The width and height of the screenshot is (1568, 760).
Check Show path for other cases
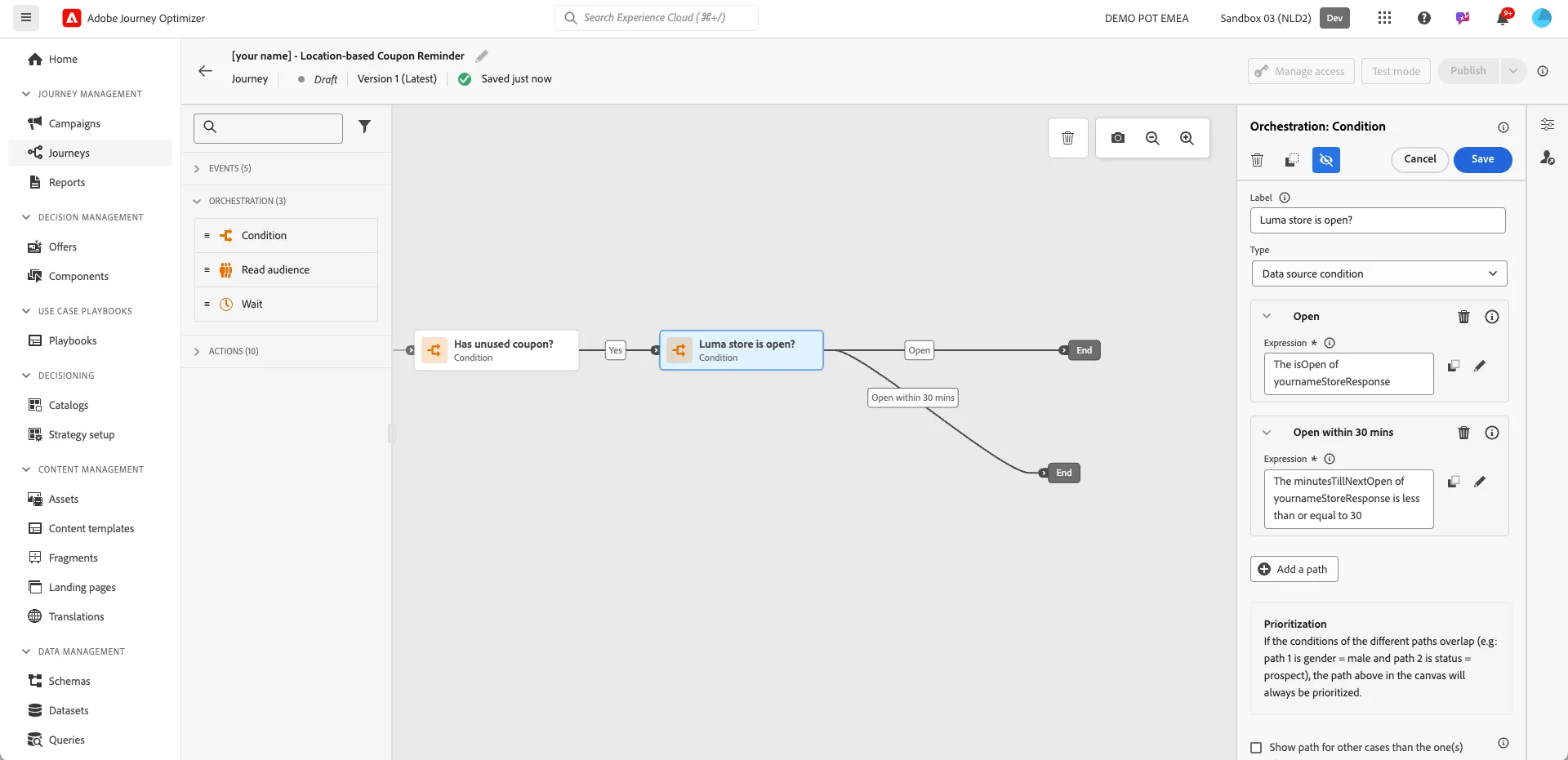click(x=1257, y=748)
